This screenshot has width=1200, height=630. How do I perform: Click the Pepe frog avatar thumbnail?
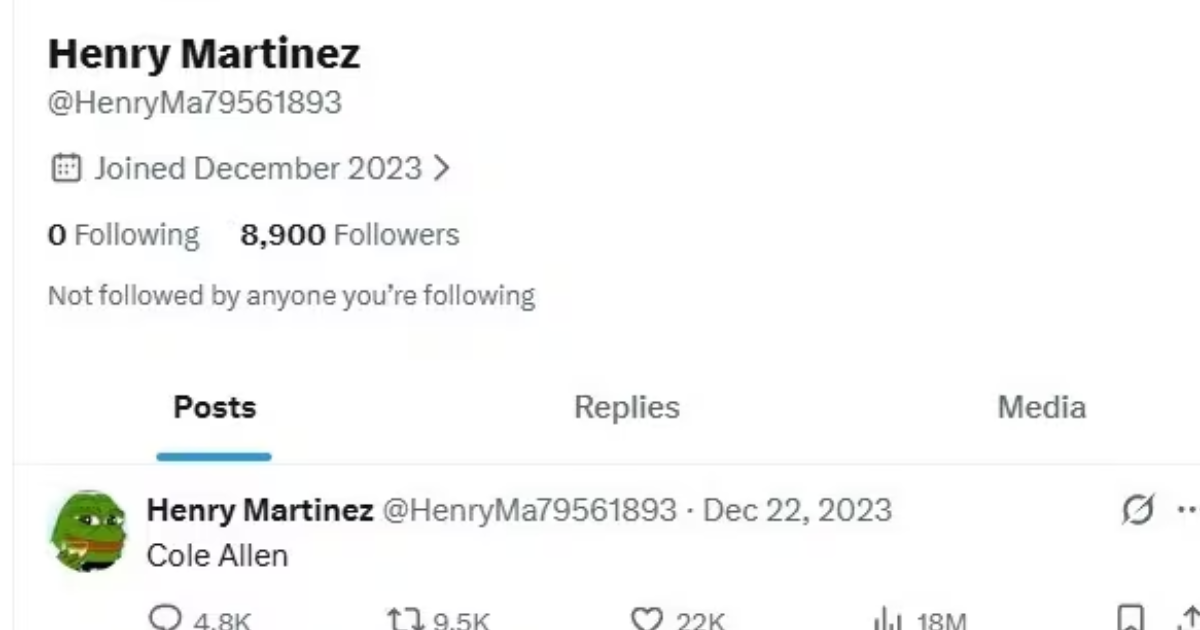(88, 530)
